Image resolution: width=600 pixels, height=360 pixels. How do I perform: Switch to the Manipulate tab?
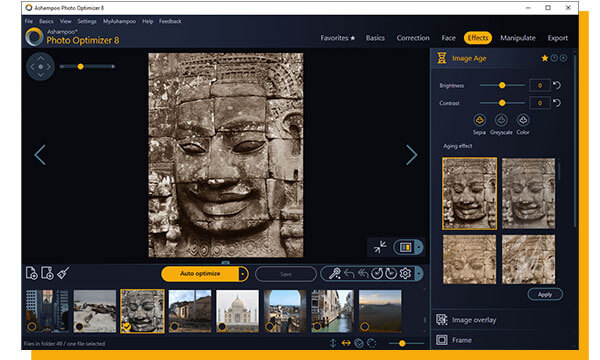tap(518, 38)
